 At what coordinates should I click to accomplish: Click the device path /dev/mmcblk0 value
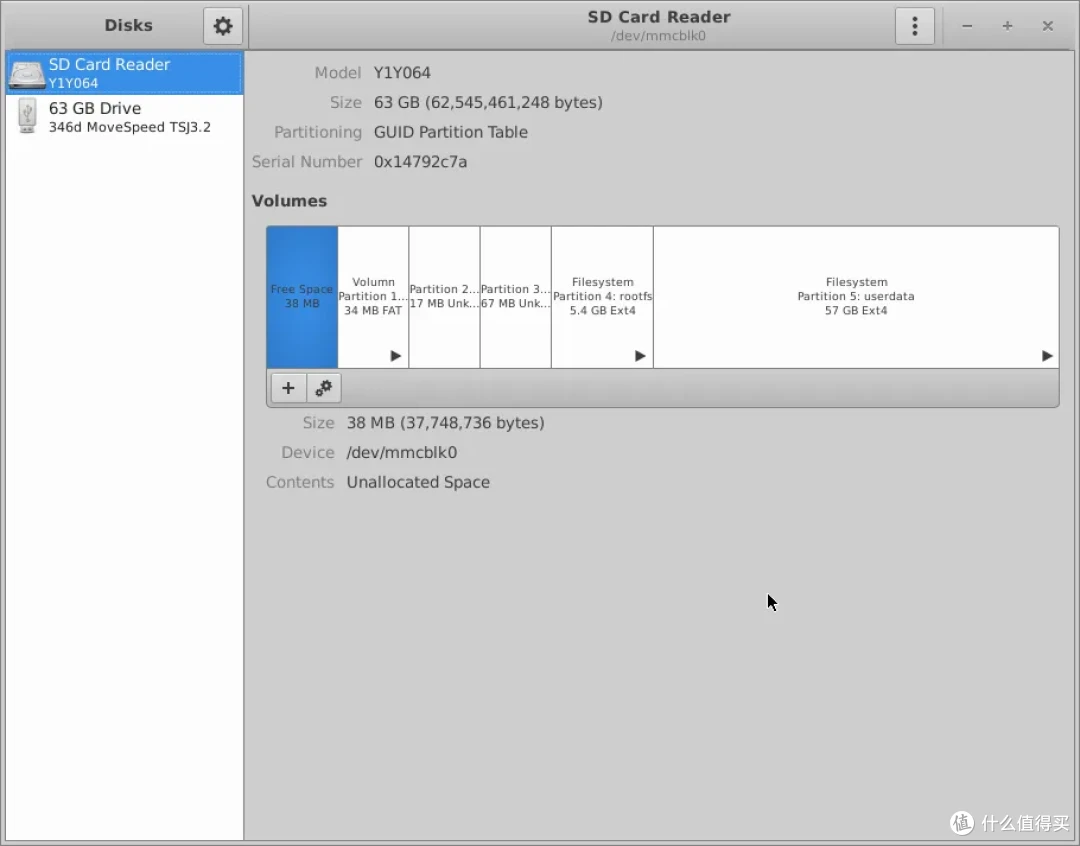[x=402, y=453]
